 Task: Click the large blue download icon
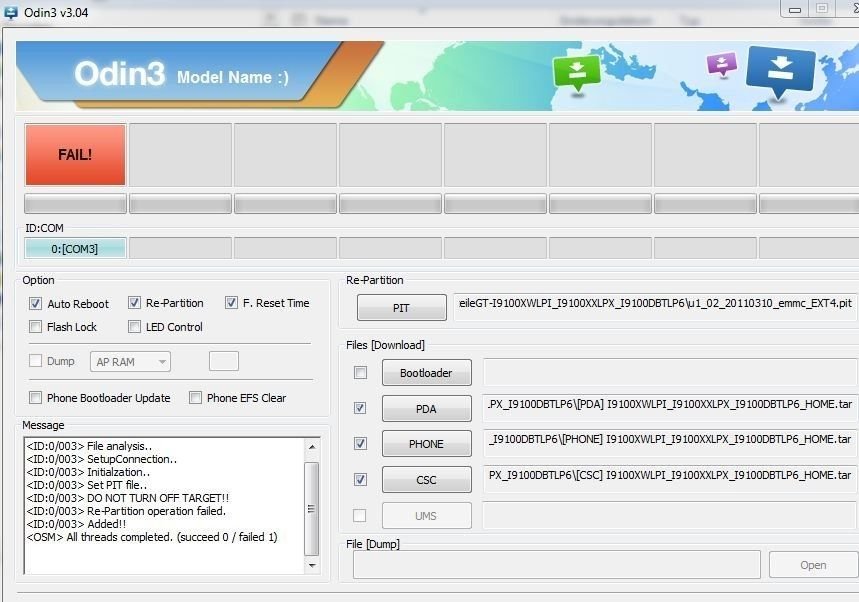coord(780,72)
